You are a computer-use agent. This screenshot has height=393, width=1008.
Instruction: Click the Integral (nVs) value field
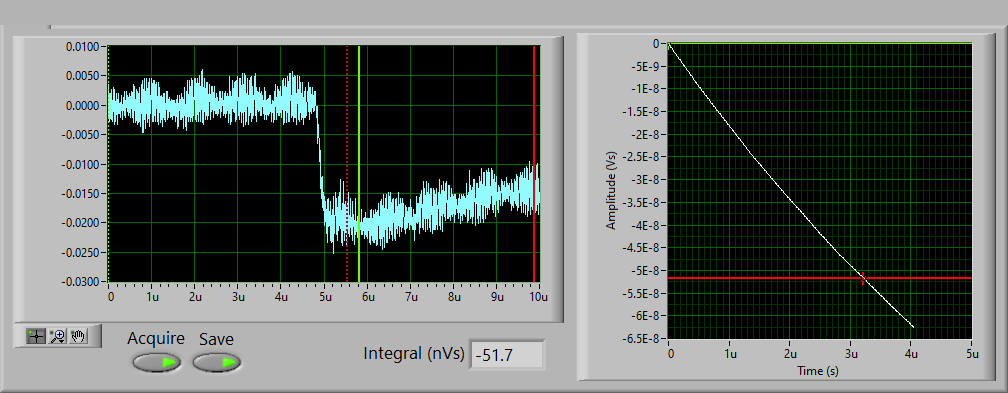point(507,354)
